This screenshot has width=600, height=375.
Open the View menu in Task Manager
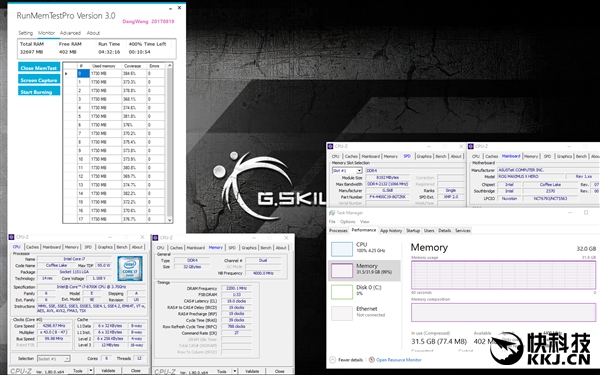(x=365, y=222)
